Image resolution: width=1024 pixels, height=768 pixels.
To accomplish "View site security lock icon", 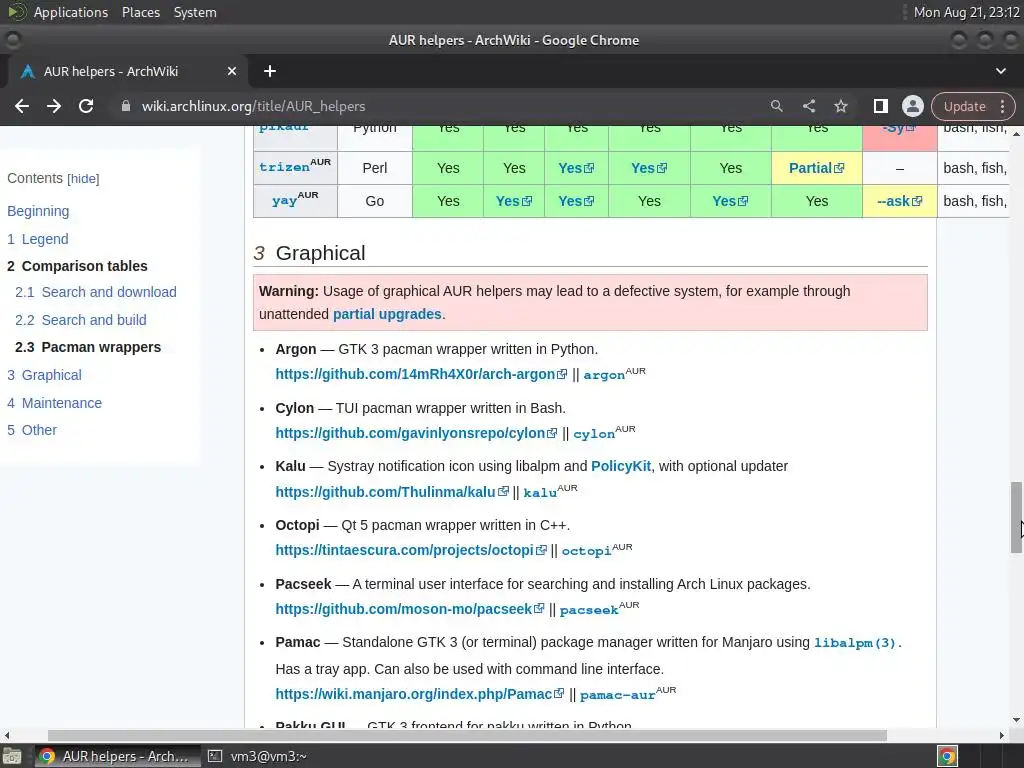I will click(x=126, y=106).
